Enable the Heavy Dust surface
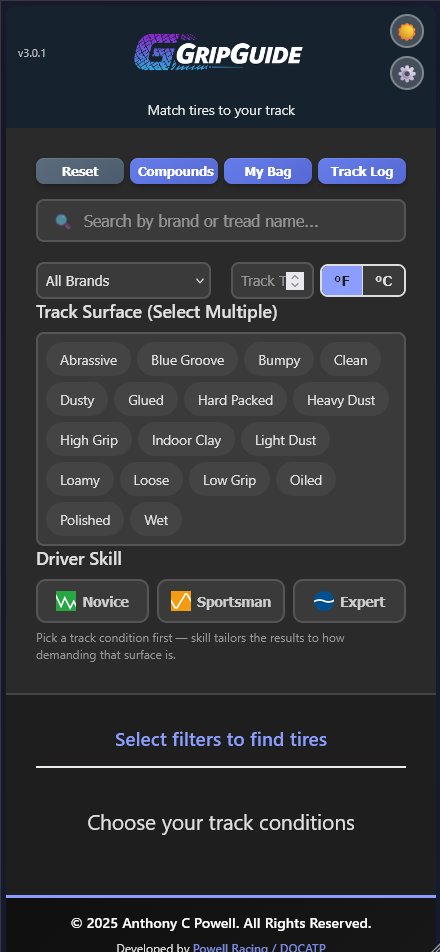 (341, 400)
